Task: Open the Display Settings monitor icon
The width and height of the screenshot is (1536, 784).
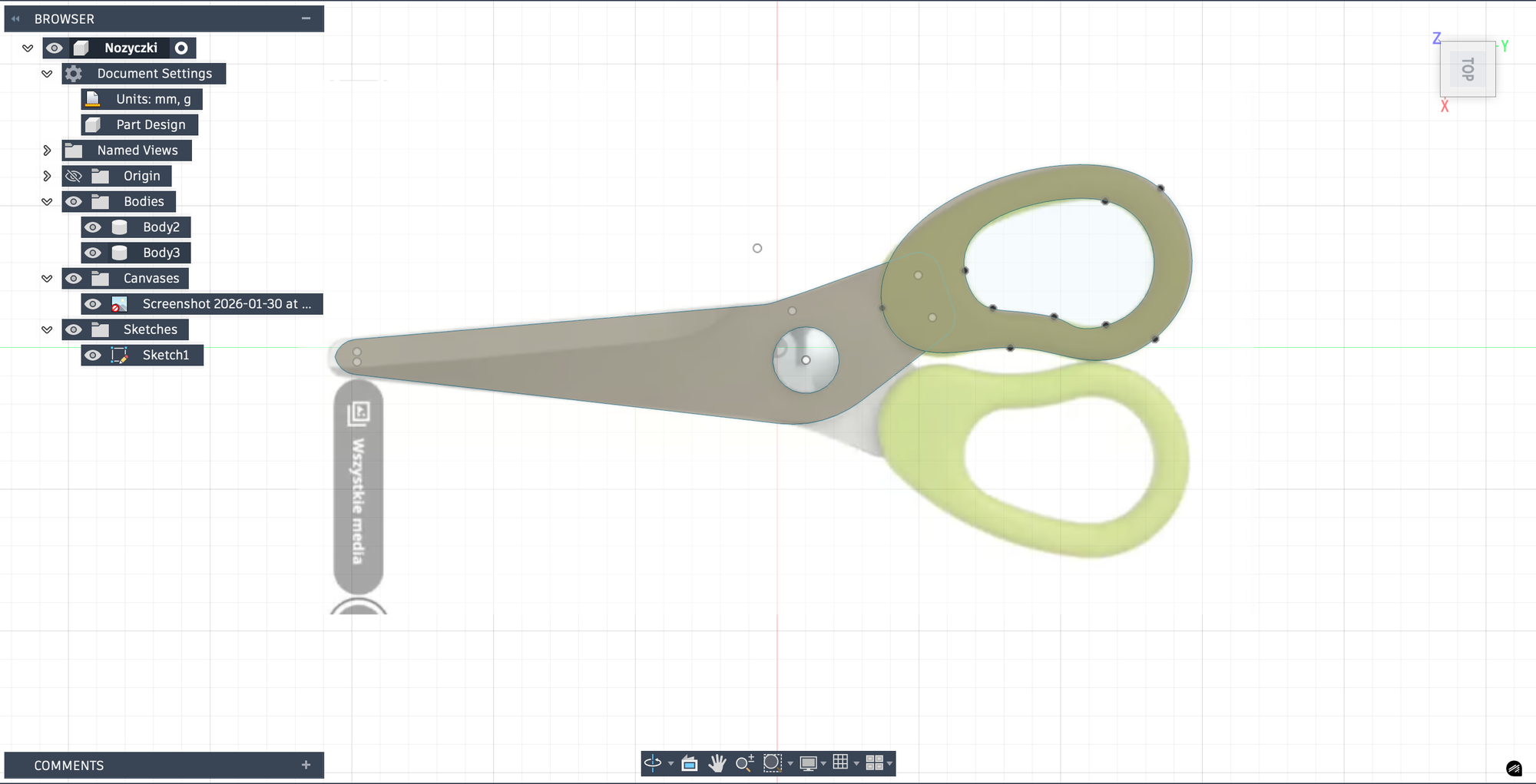Action: pyautogui.click(x=808, y=763)
